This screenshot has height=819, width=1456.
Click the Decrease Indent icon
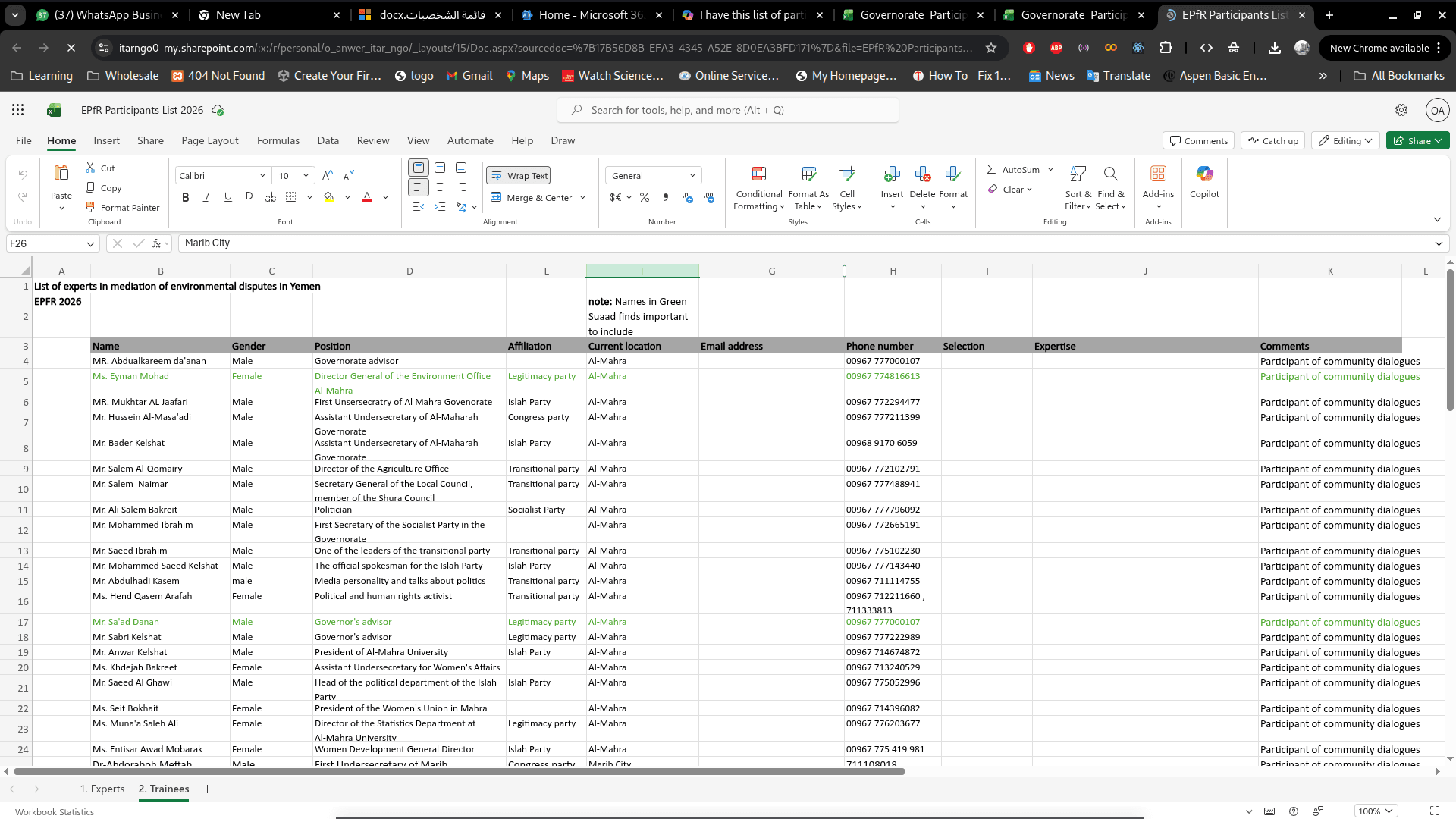(419, 207)
